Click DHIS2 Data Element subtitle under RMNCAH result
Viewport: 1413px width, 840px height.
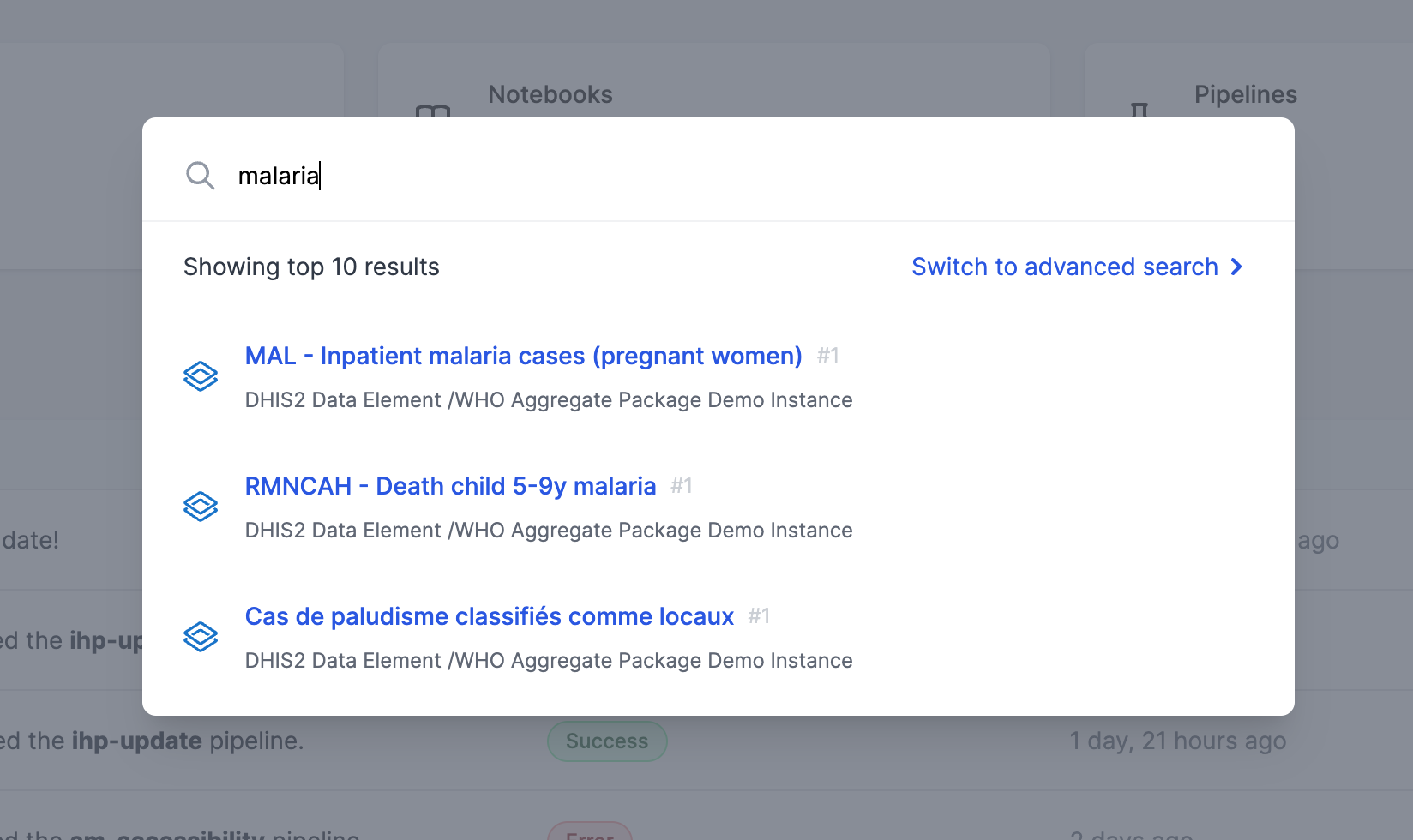click(549, 531)
